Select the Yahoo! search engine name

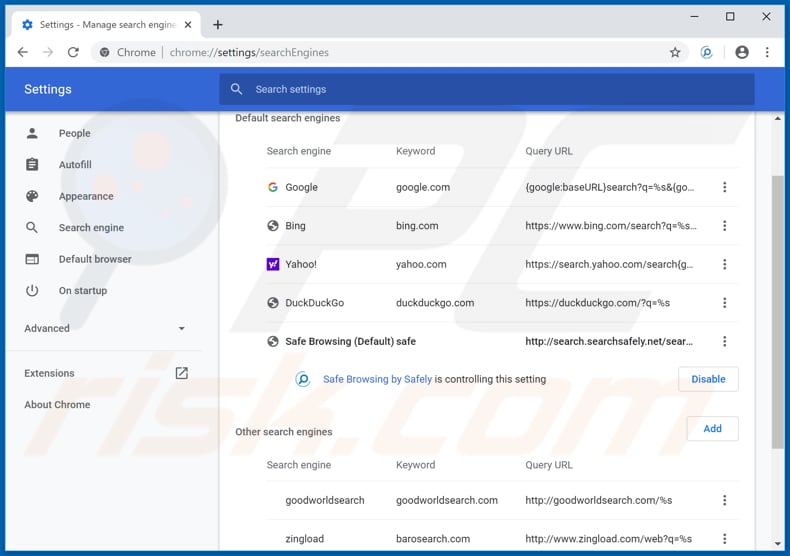[301, 264]
